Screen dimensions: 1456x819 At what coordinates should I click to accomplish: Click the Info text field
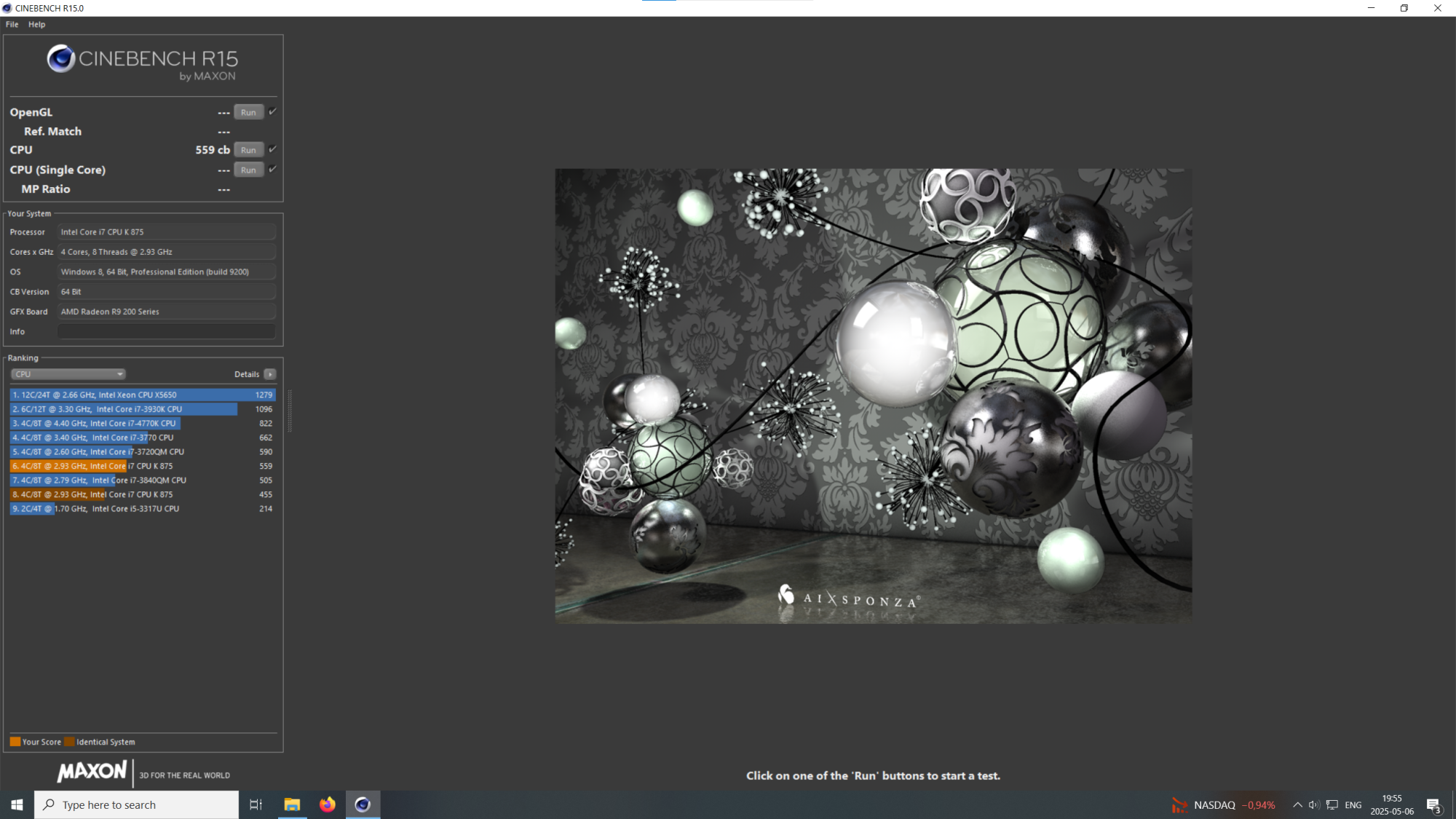tap(166, 331)
